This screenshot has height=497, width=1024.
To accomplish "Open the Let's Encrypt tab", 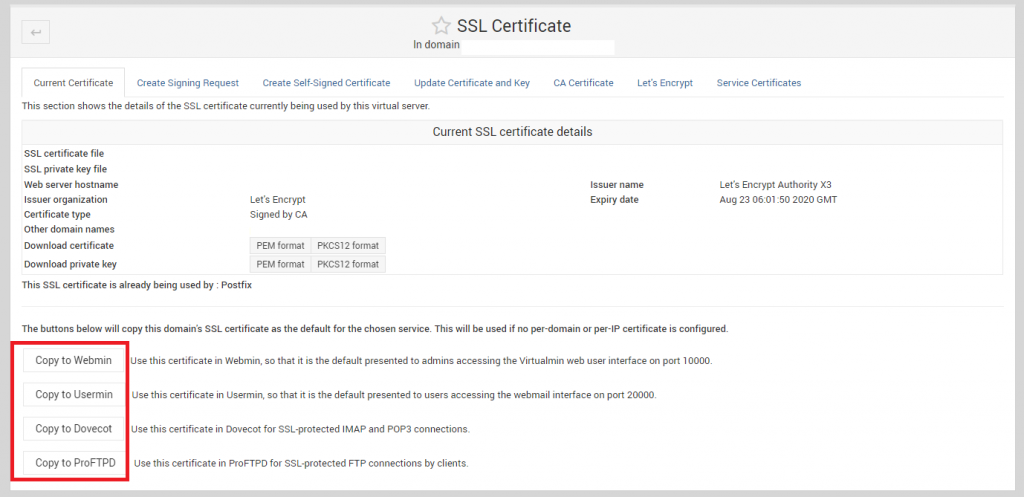I will (x=665, y=83).
